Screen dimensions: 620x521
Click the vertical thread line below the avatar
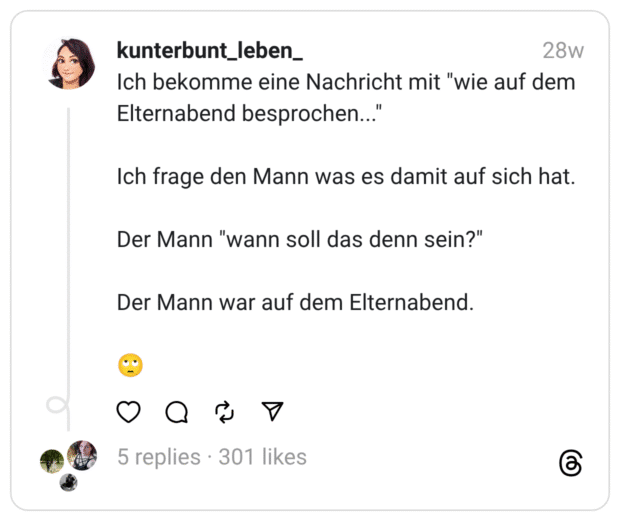[x=69, y=250]
